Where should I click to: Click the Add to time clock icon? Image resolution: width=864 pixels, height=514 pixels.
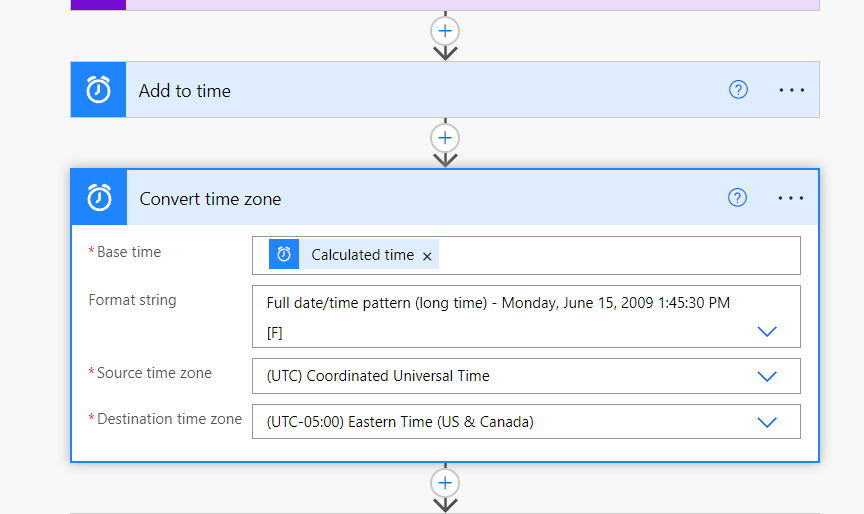[98, 90]
